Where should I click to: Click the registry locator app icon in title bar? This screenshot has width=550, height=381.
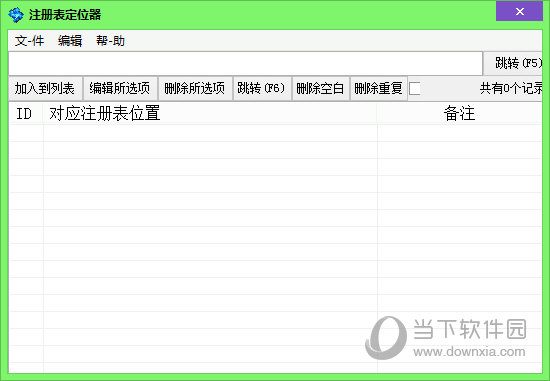coord(16,15)
